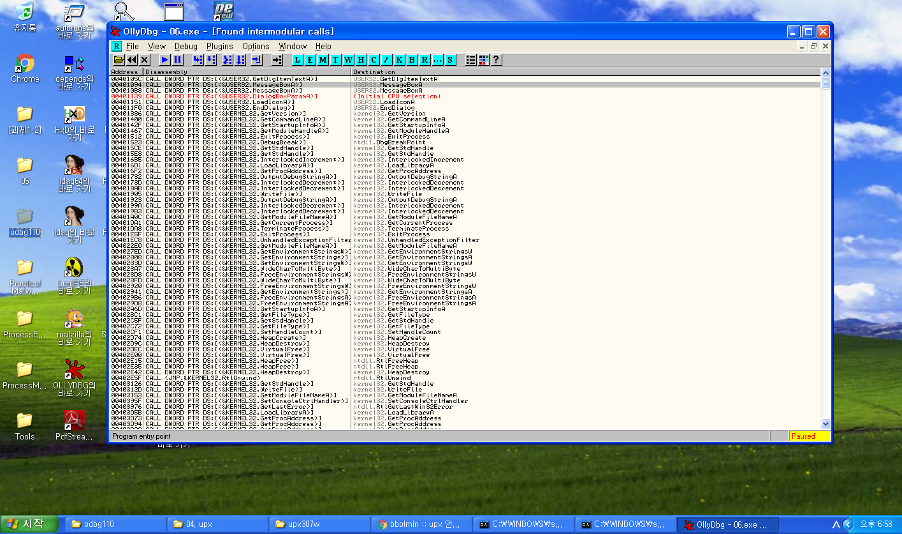Click the Pause execution toolbar icon
Screen dimensions: 902x534
[x=178, y=60]
